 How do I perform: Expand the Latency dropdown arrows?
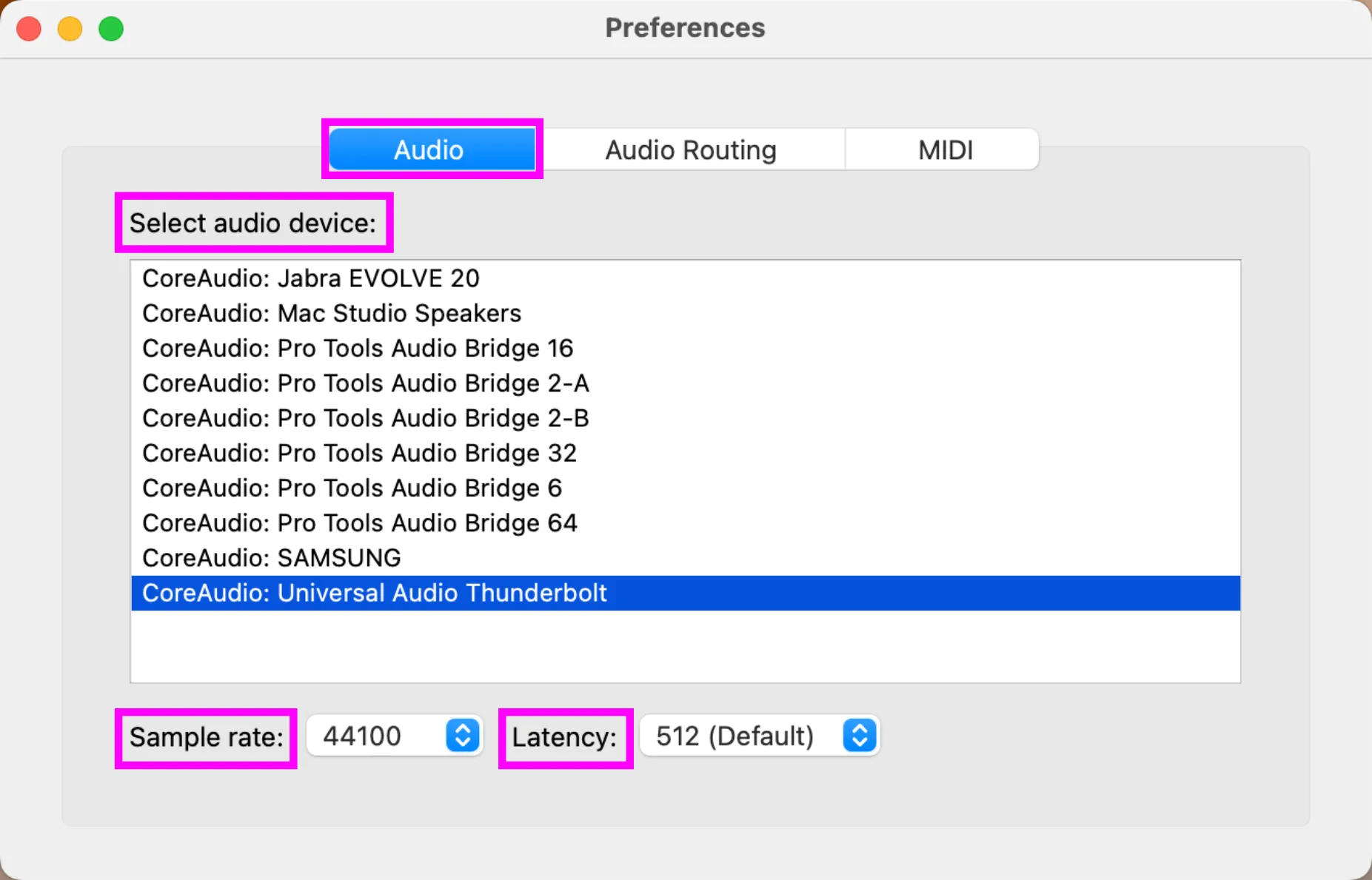click(859, 736)
